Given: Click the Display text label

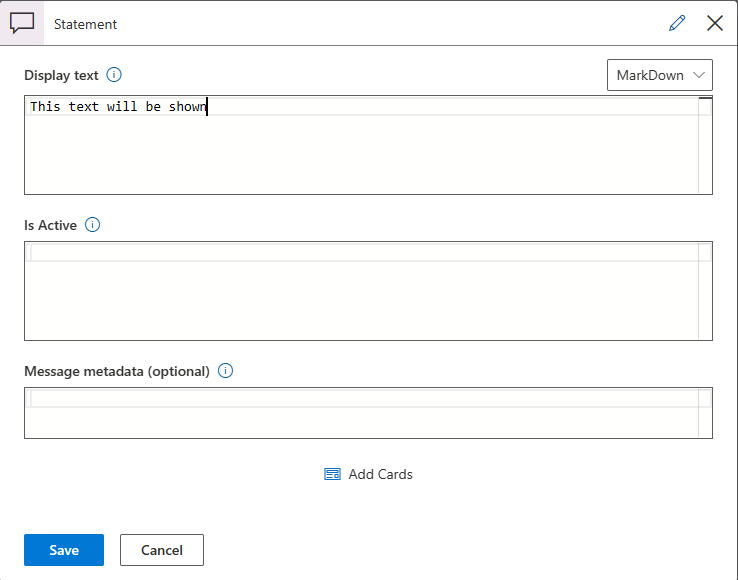Looking at the screenshot, I should point(61,75).
